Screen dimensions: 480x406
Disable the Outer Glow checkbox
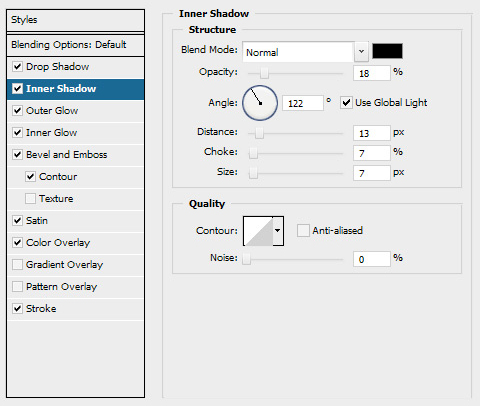click(17, 111)
